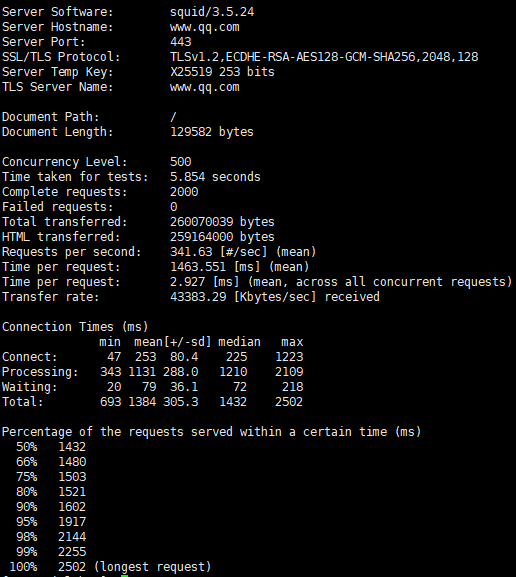516x577 pixels.
Task: Click the TLSv1.2 cipher protocol string
Action: pos(324,57)
